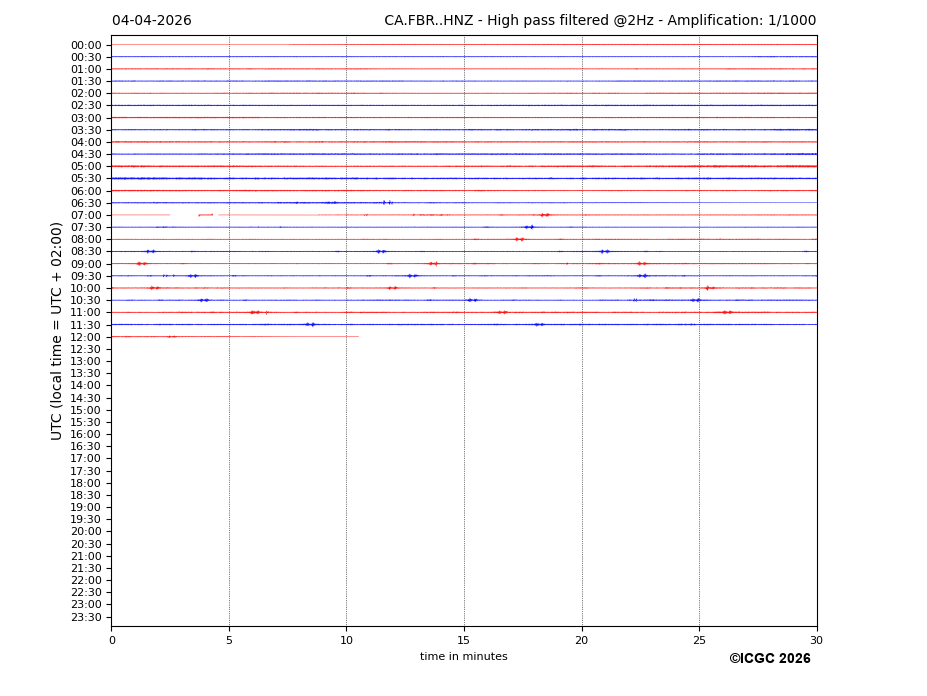Click the red event marker on 12:00 trace

pos(172,337)
